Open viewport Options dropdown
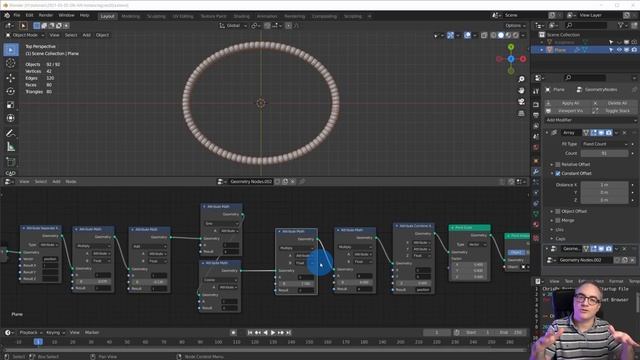Viewport: 640px width, 360px height. [x=515, y=26]
